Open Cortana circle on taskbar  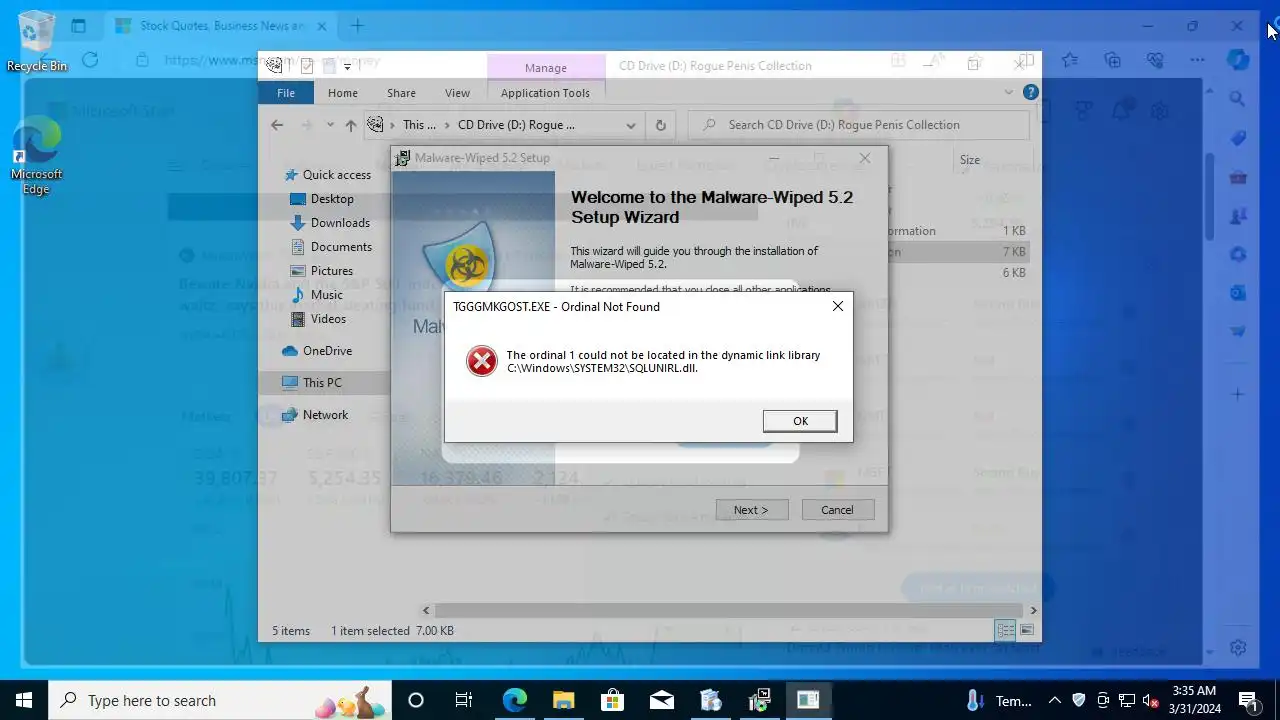pos(416,700)
